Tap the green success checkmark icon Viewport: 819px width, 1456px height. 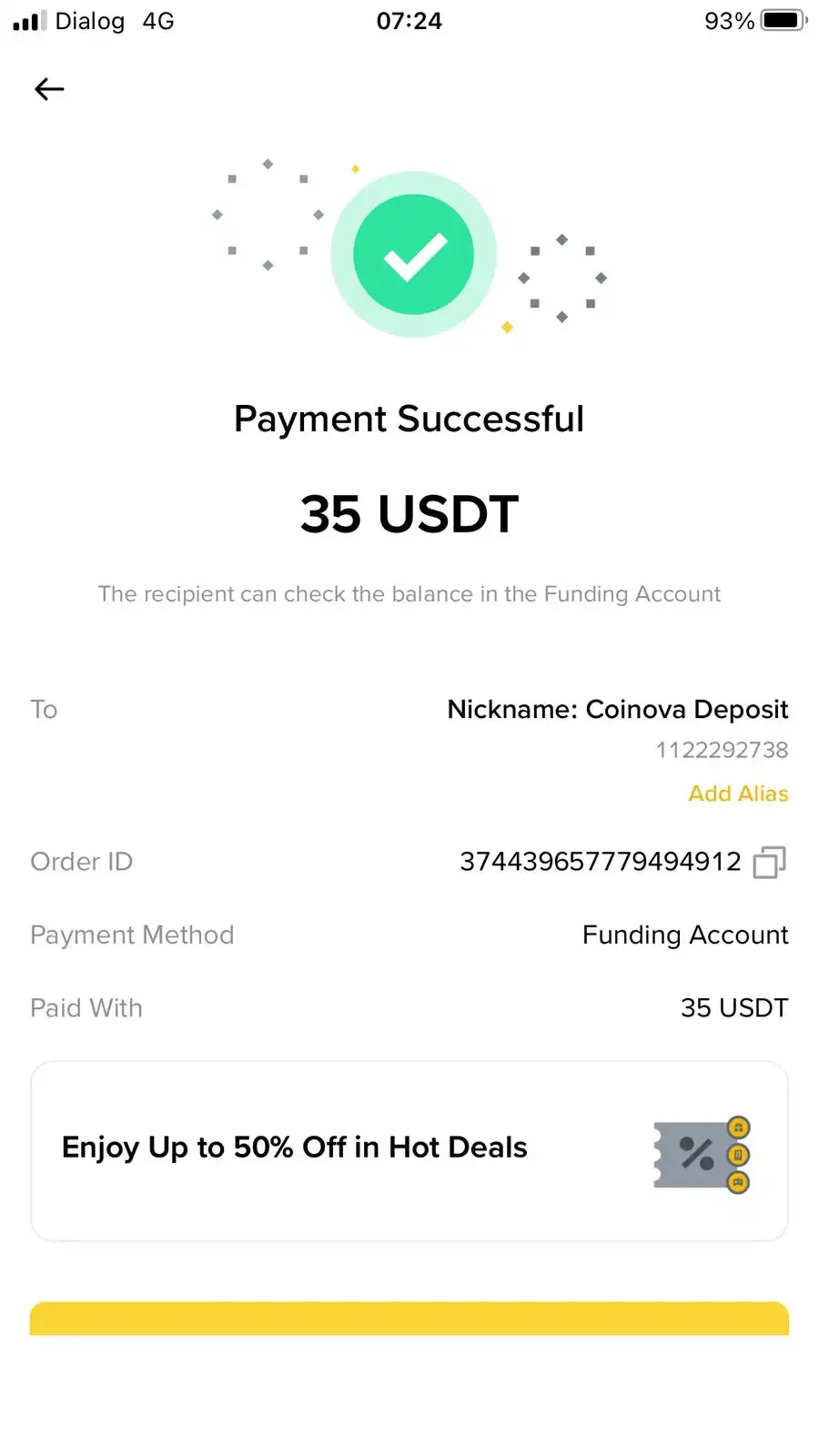[413, 255]
